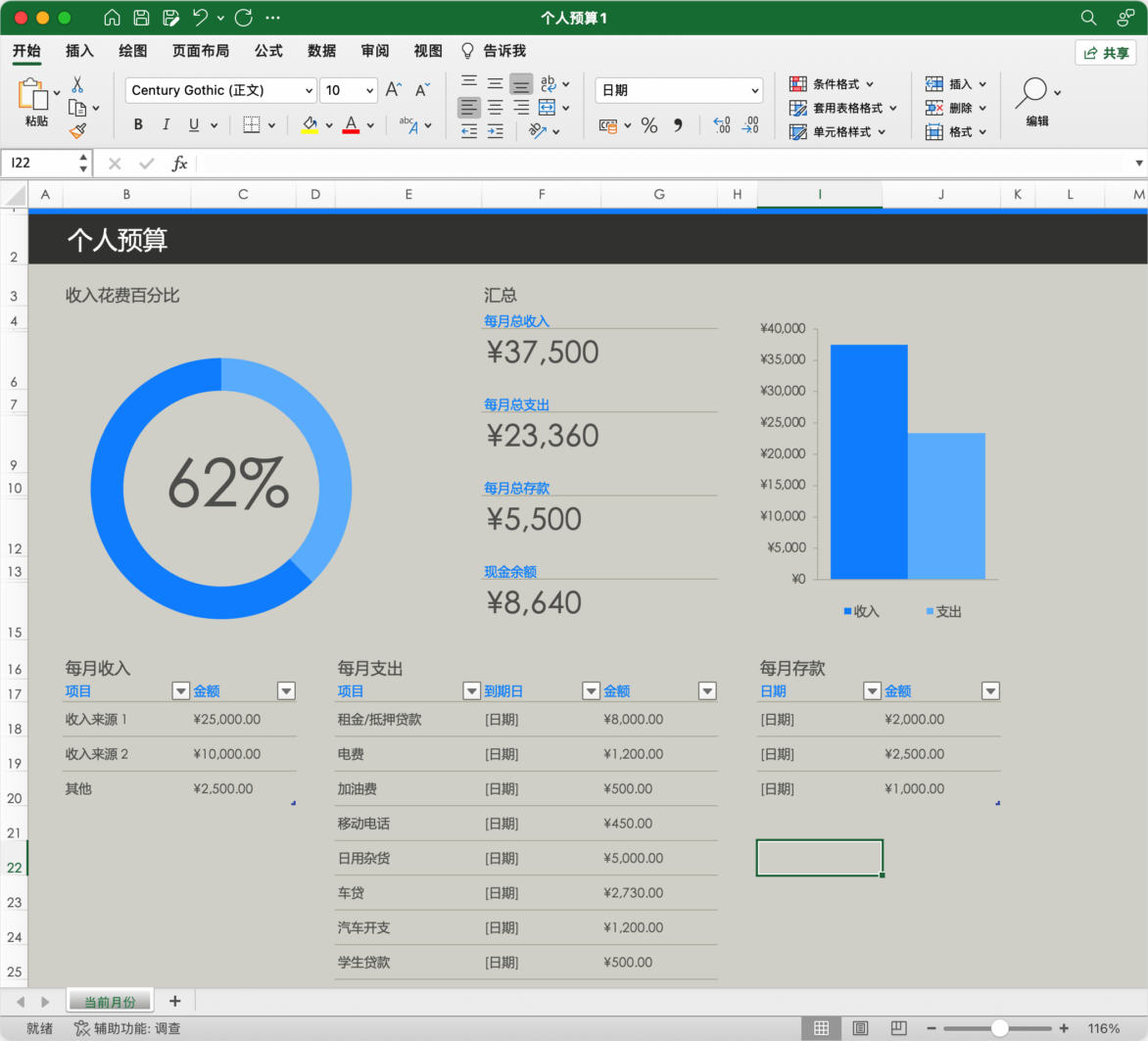The height and width of the screenshot is (1041, 1148).
Task: Decrease font size with the smaller A
Action: (x=422, y=90)
